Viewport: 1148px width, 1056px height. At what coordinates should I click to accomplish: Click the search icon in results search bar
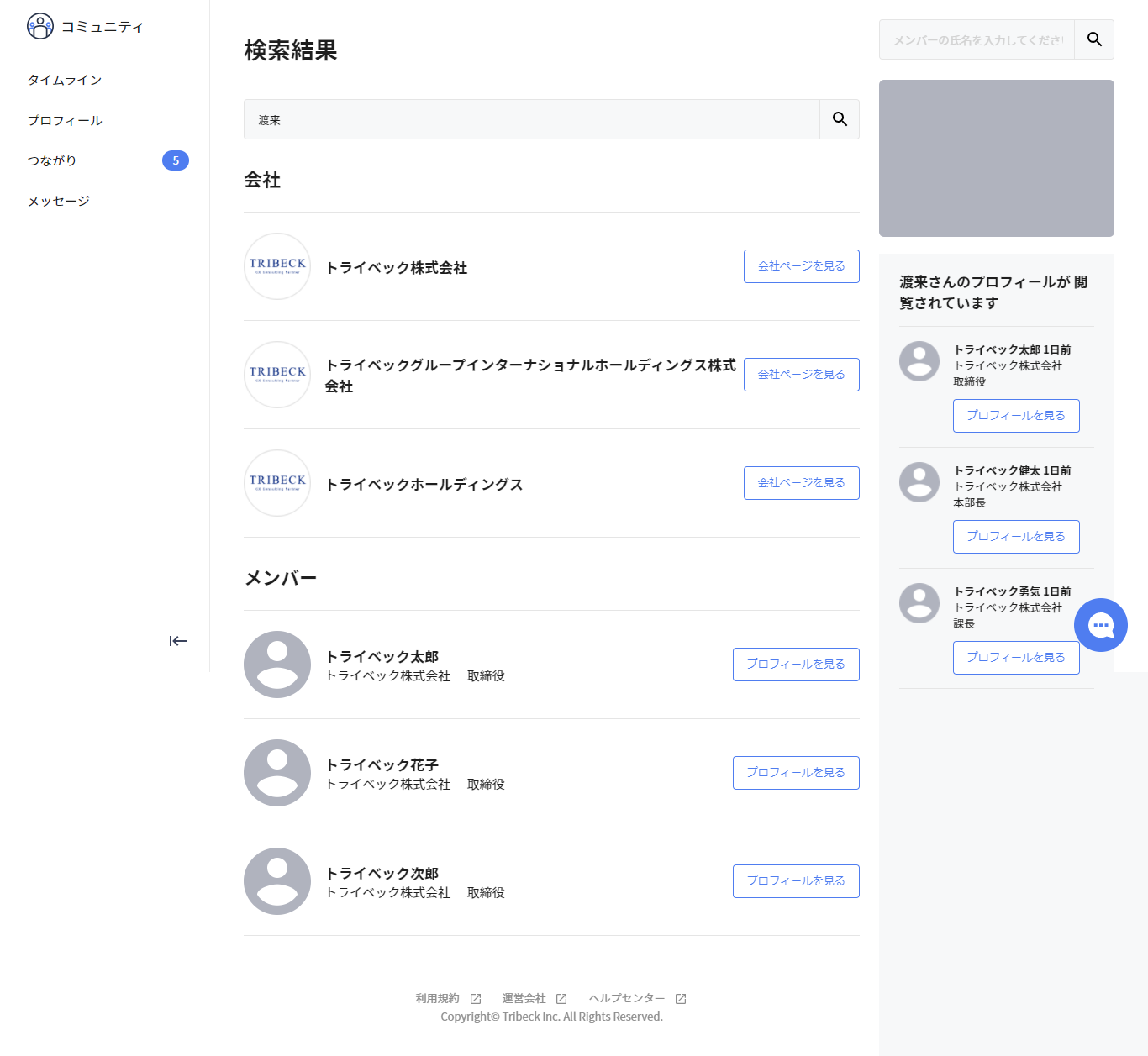pyautogui.click(x=840, y=119)
